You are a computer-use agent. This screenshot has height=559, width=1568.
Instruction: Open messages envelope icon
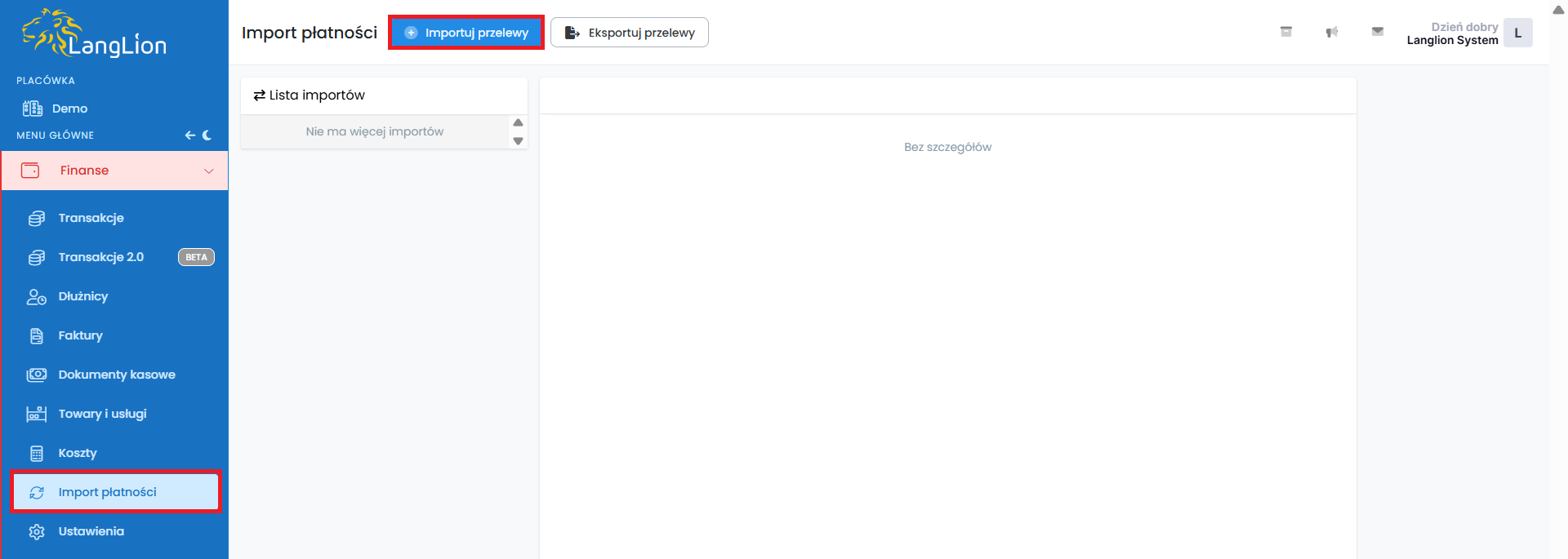(x=1377, y=32)
